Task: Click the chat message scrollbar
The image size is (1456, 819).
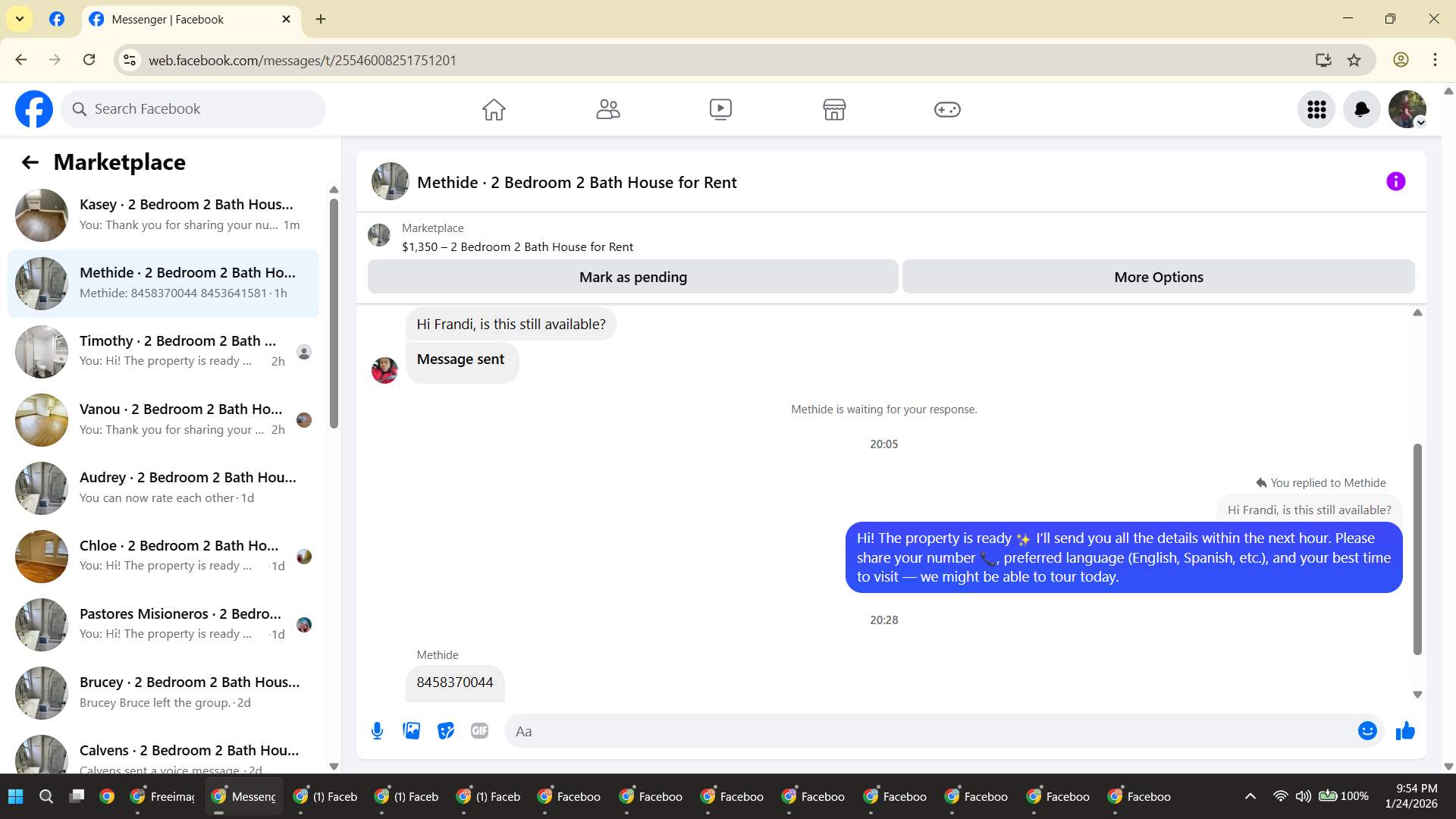Action: tap(1417, 549)
